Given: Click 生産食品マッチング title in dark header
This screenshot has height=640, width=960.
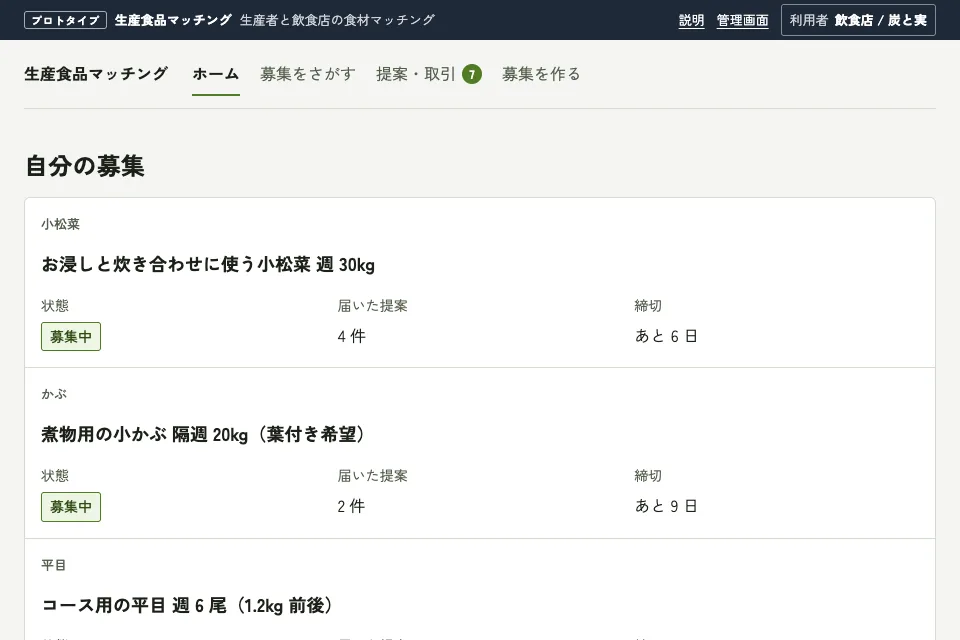Looking at the screenshot, I should [173, 20].
